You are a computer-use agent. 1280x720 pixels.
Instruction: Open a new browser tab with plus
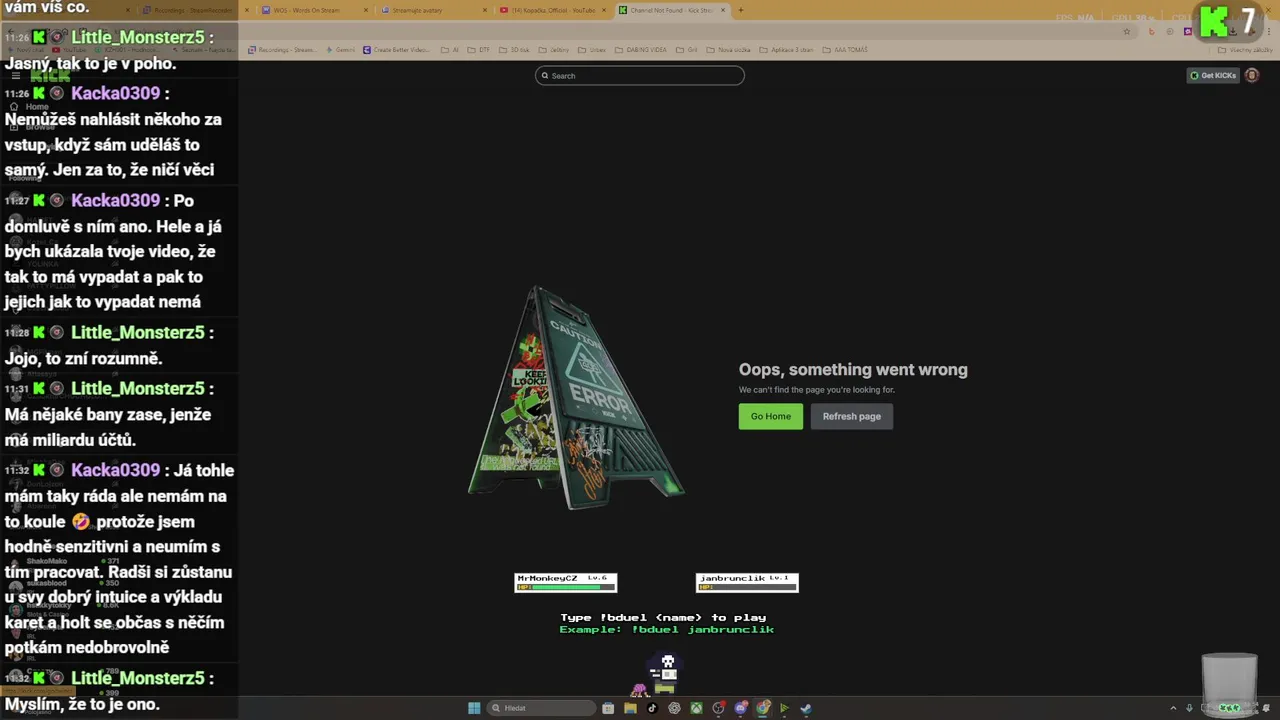click(740, 10)
